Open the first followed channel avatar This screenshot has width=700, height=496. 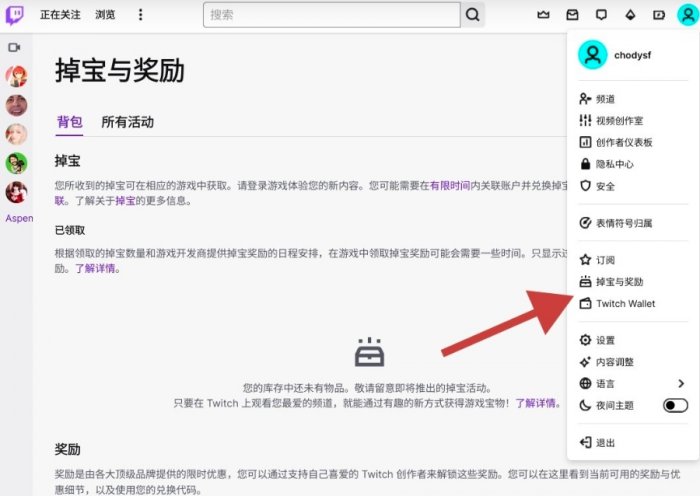[16, 76]
